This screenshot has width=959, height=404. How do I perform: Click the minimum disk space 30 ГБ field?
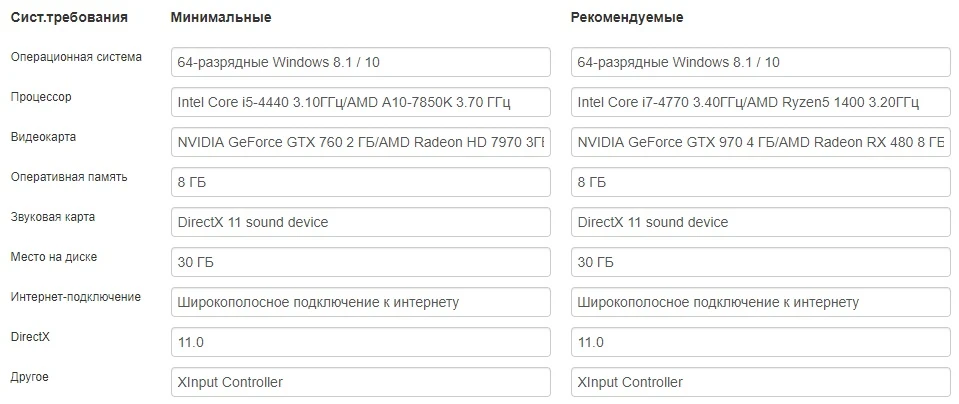coord(360,262)
